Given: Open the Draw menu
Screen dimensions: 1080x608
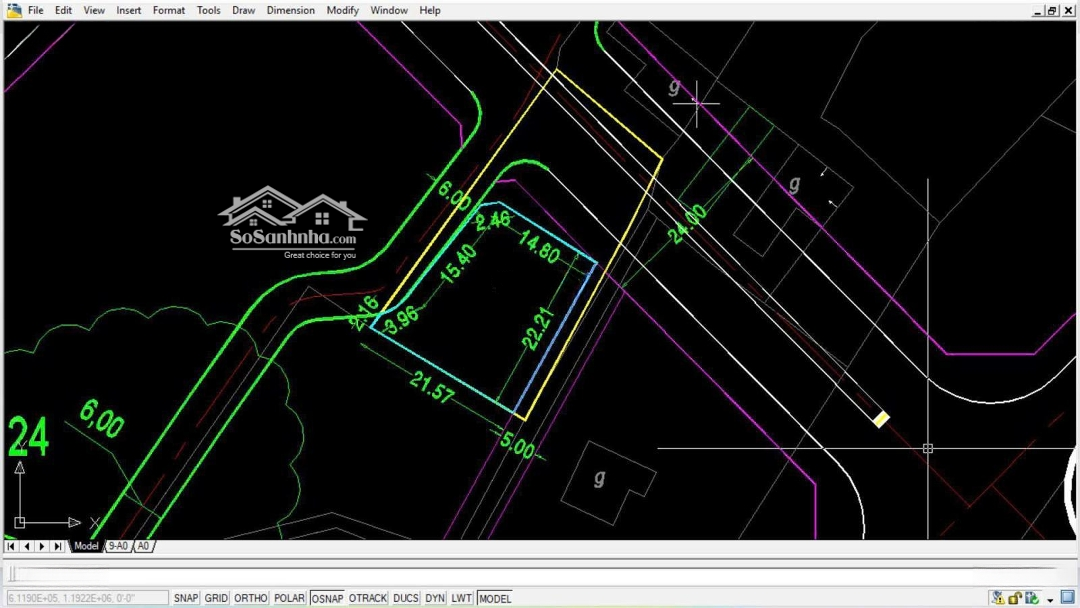Looking at the screenshot, I should (x=243, y=10).
